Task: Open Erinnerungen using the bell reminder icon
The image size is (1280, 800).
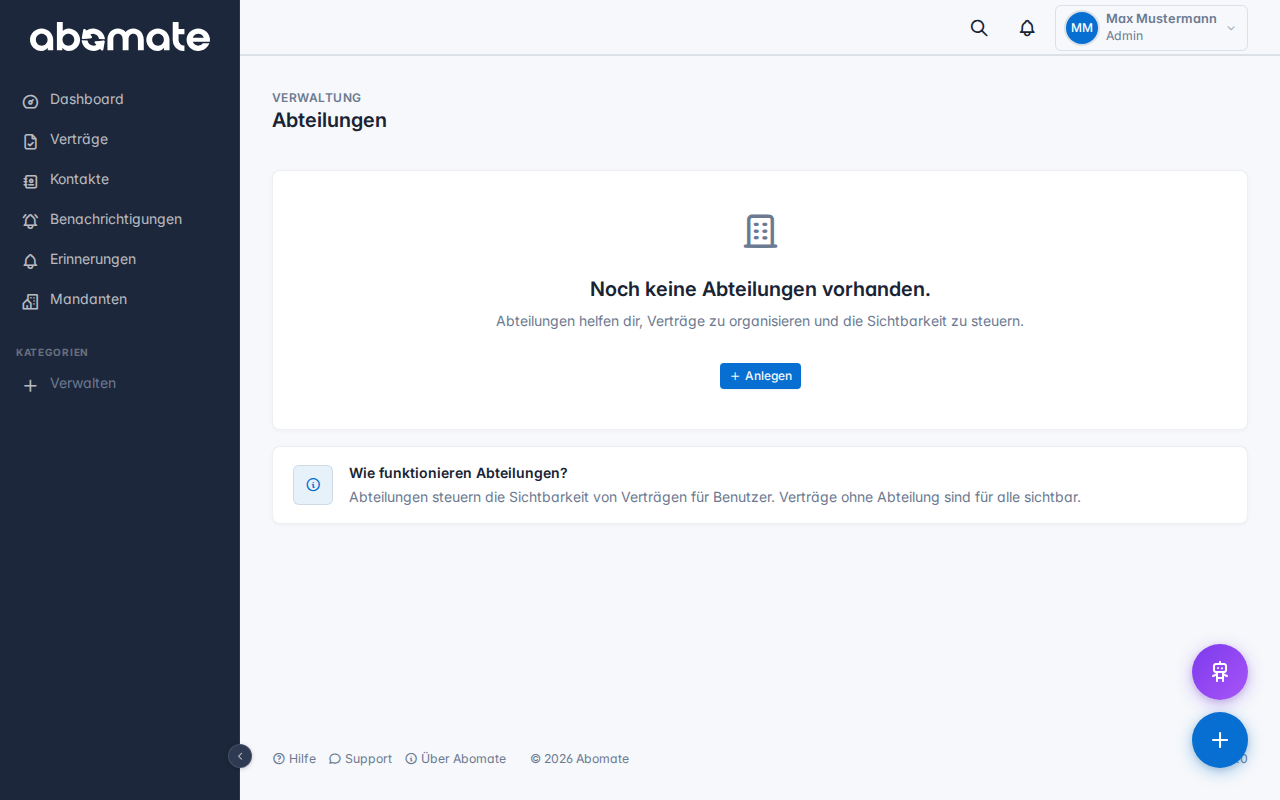Action: (x=30, y=260)
